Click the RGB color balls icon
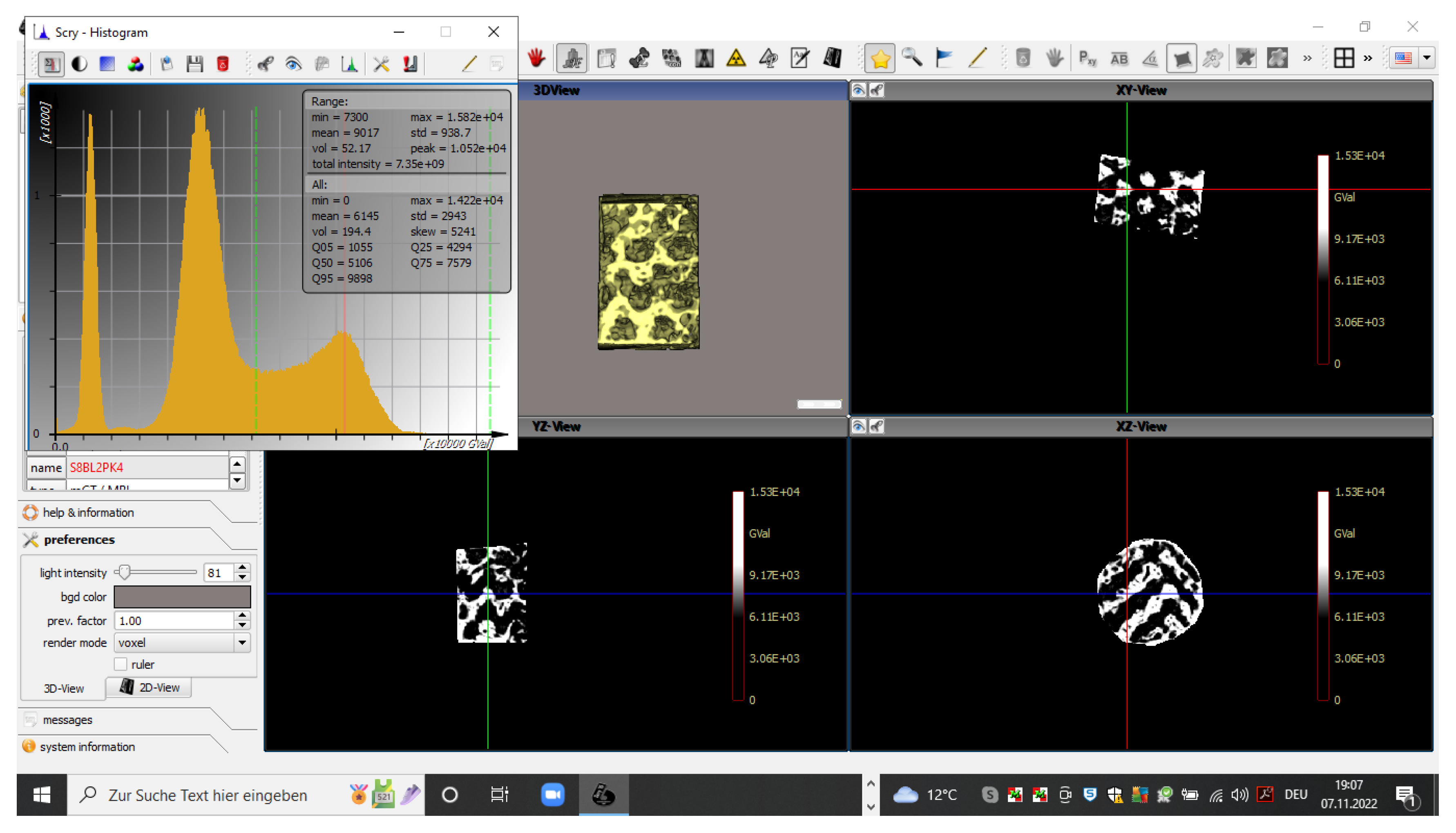 pos(135,63)
